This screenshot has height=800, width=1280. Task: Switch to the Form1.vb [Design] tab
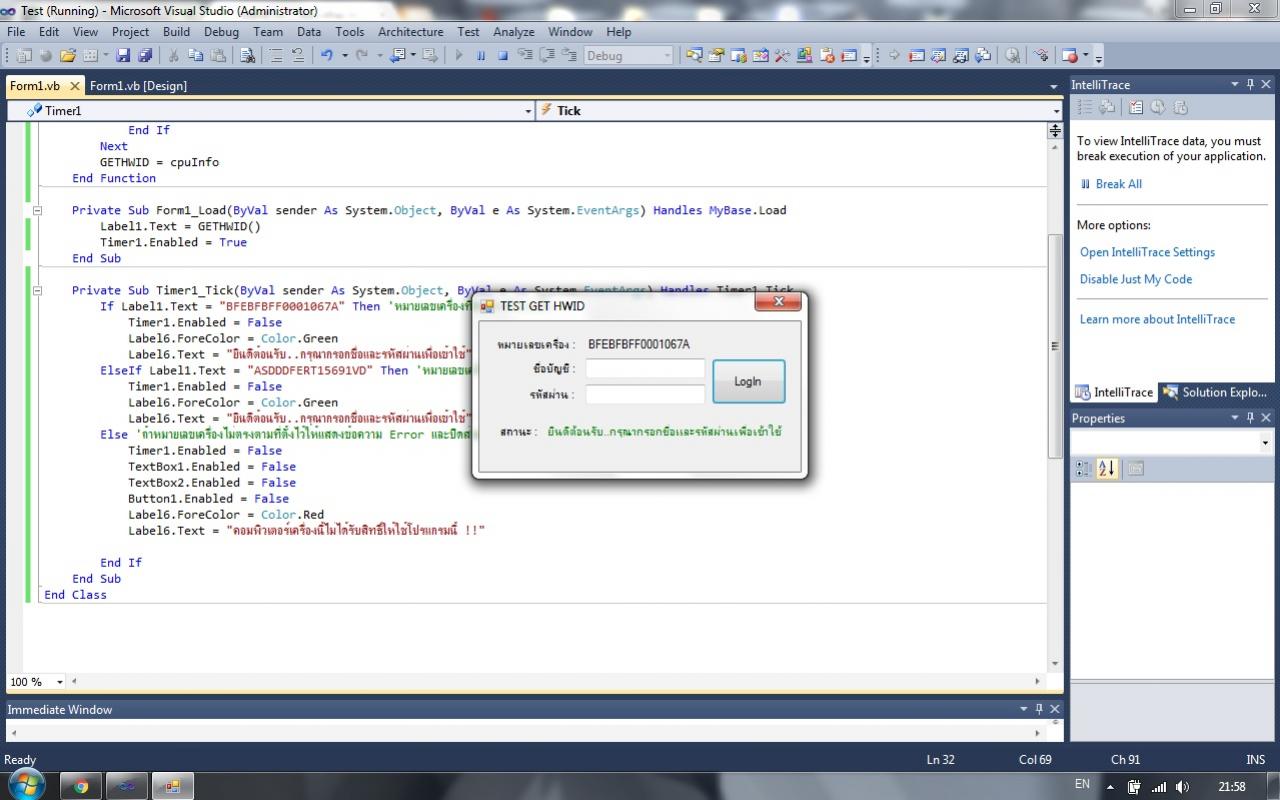tap(138, 86)
